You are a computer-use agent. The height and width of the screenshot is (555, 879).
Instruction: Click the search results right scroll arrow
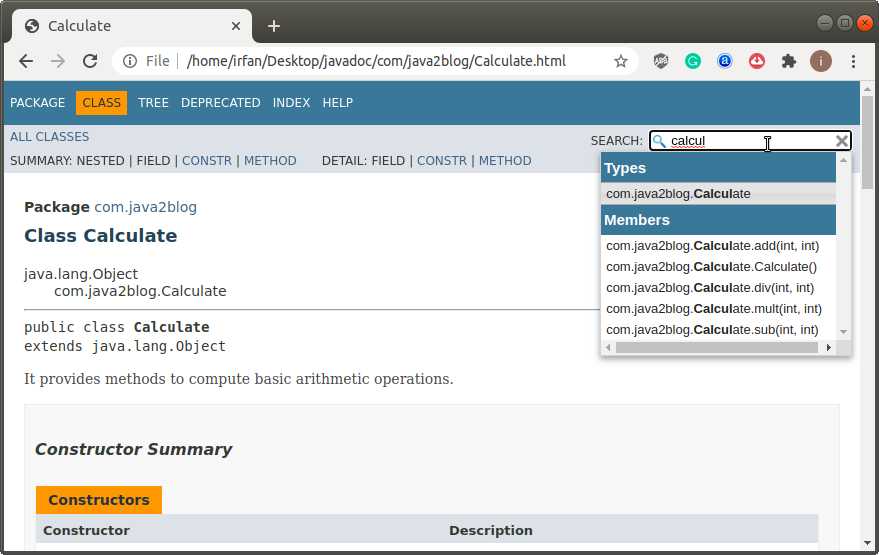[829, 348]
